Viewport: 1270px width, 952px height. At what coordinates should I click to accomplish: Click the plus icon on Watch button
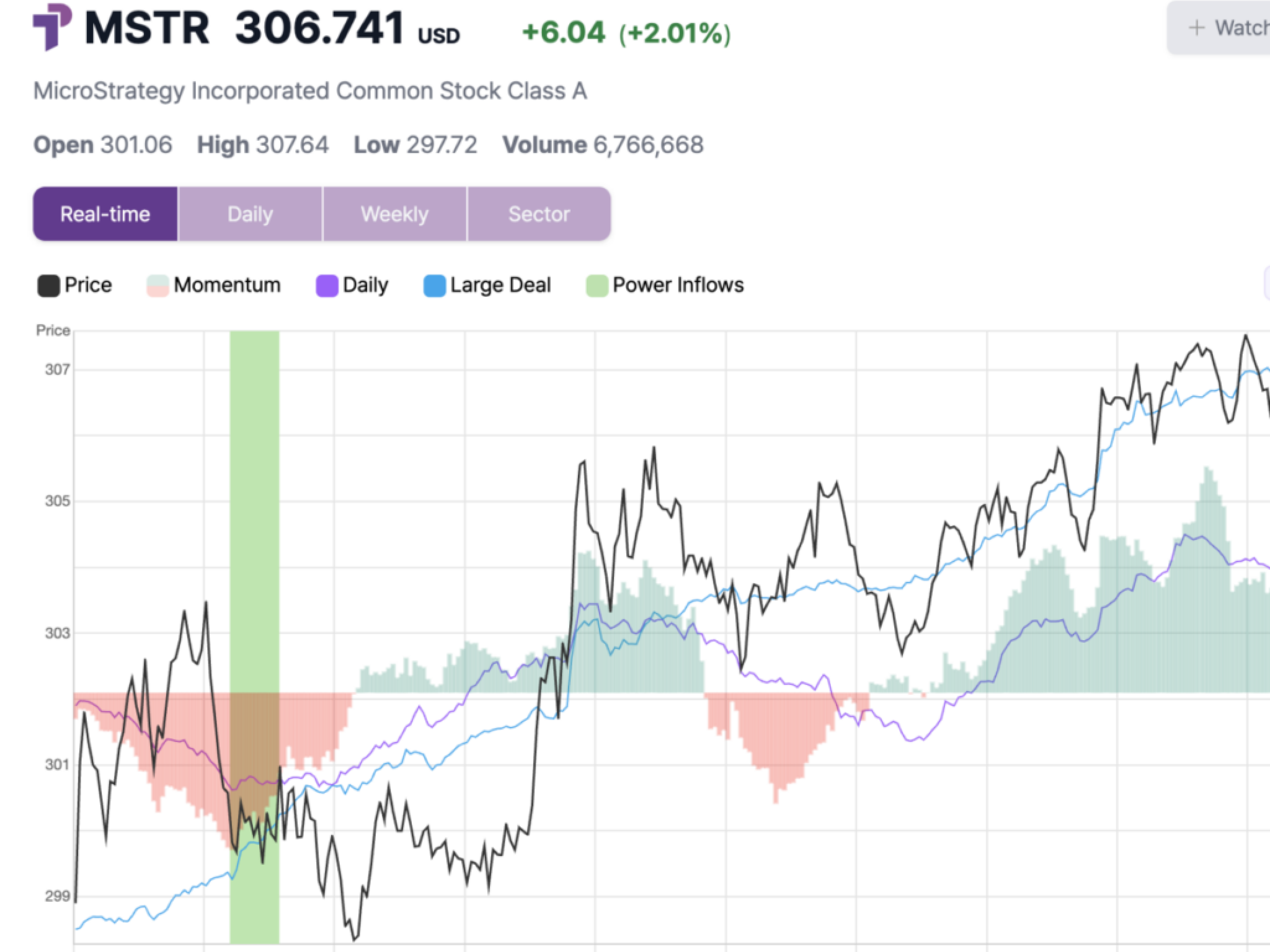1196,28
